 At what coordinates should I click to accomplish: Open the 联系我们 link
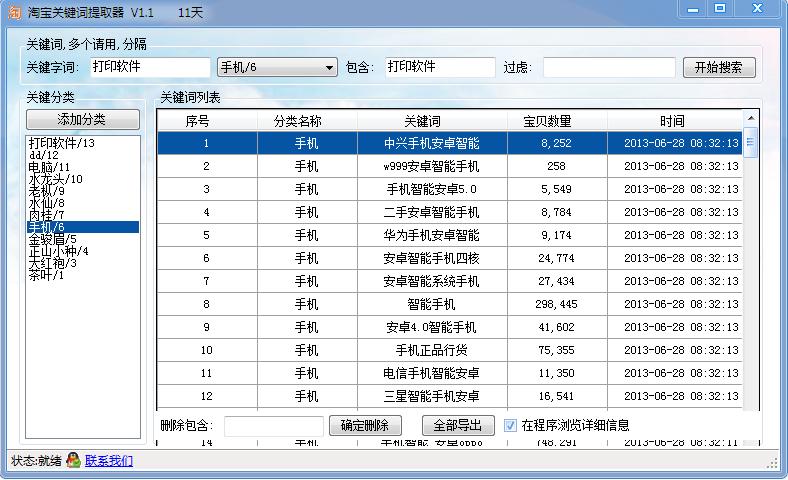tap(109, 461)
